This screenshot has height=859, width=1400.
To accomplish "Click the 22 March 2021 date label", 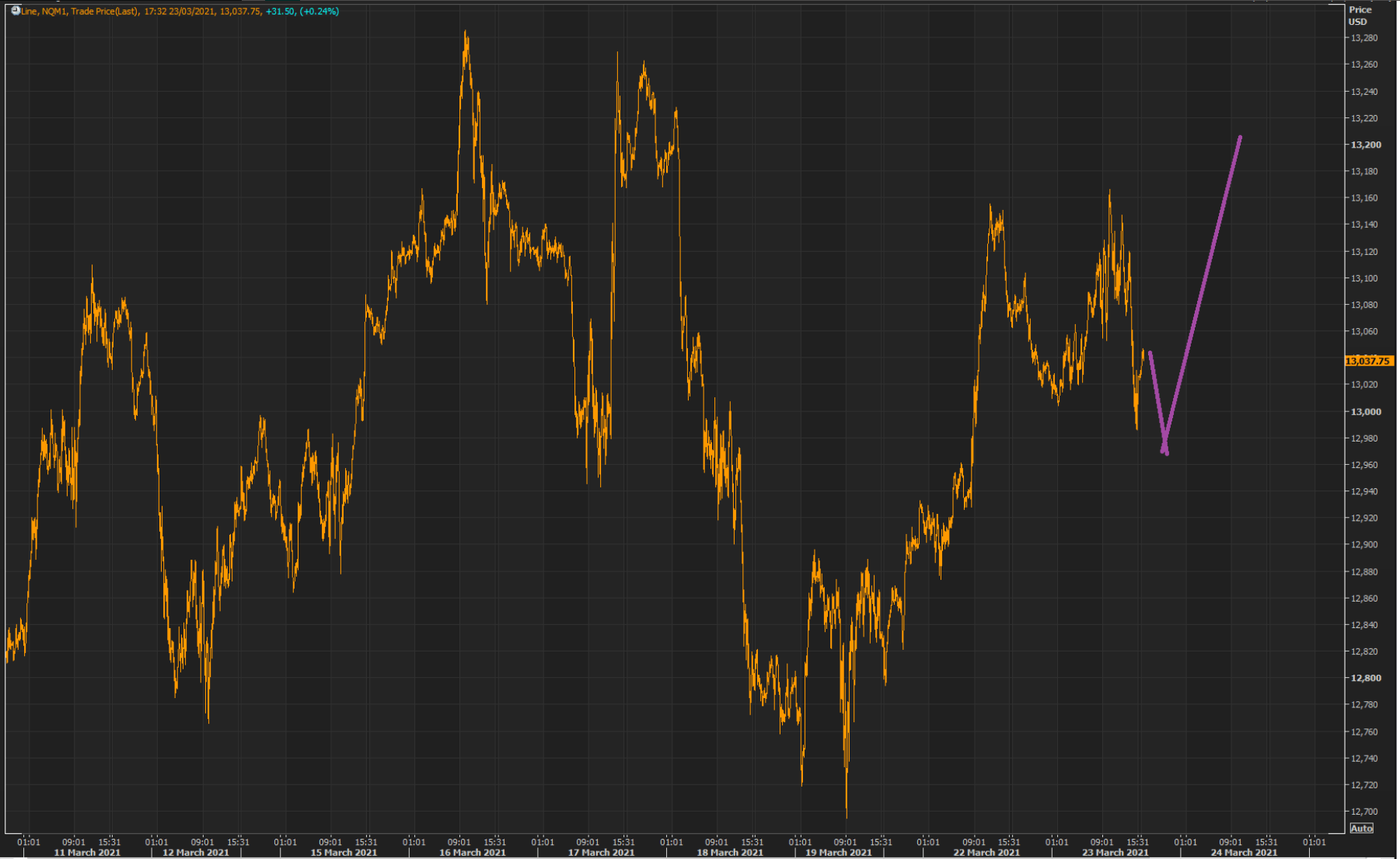I will [986, 853].
